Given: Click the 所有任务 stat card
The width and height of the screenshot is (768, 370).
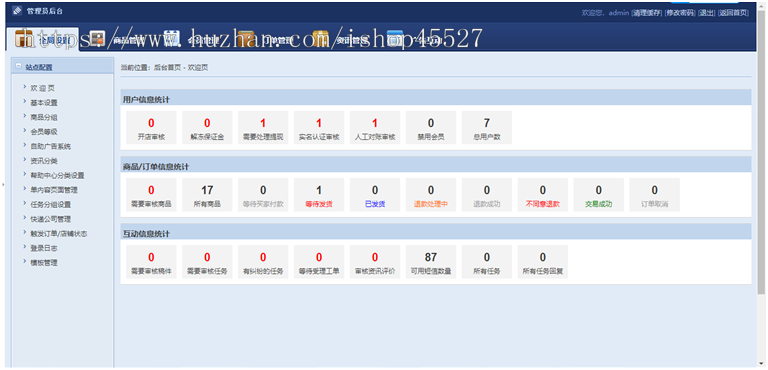Looking at the screenshot, I should tap(487, 262).
